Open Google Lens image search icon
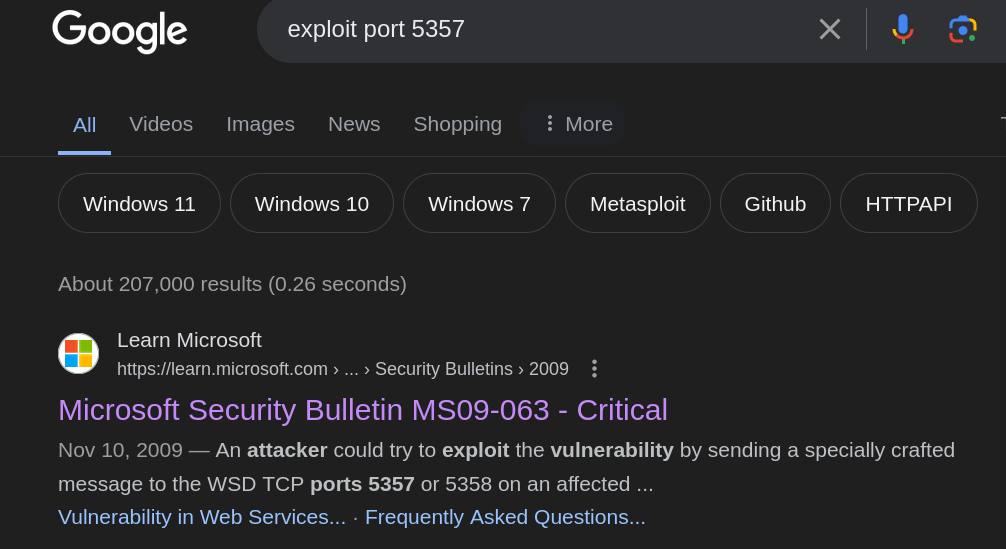The height and width of the screenshot is (549, 1006). click(962, 30)
